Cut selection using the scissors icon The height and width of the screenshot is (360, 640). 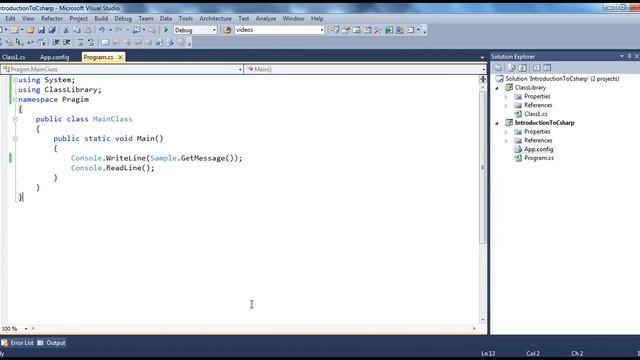click(x=66, y=30)
